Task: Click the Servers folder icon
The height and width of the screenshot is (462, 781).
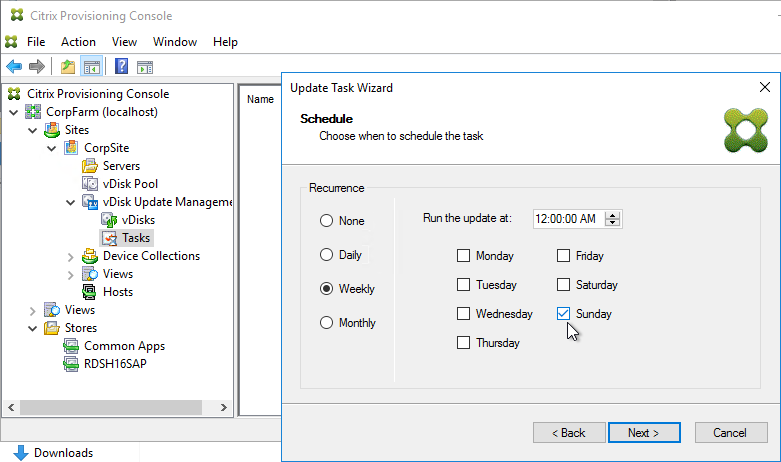Action: (x=90, y=166)
